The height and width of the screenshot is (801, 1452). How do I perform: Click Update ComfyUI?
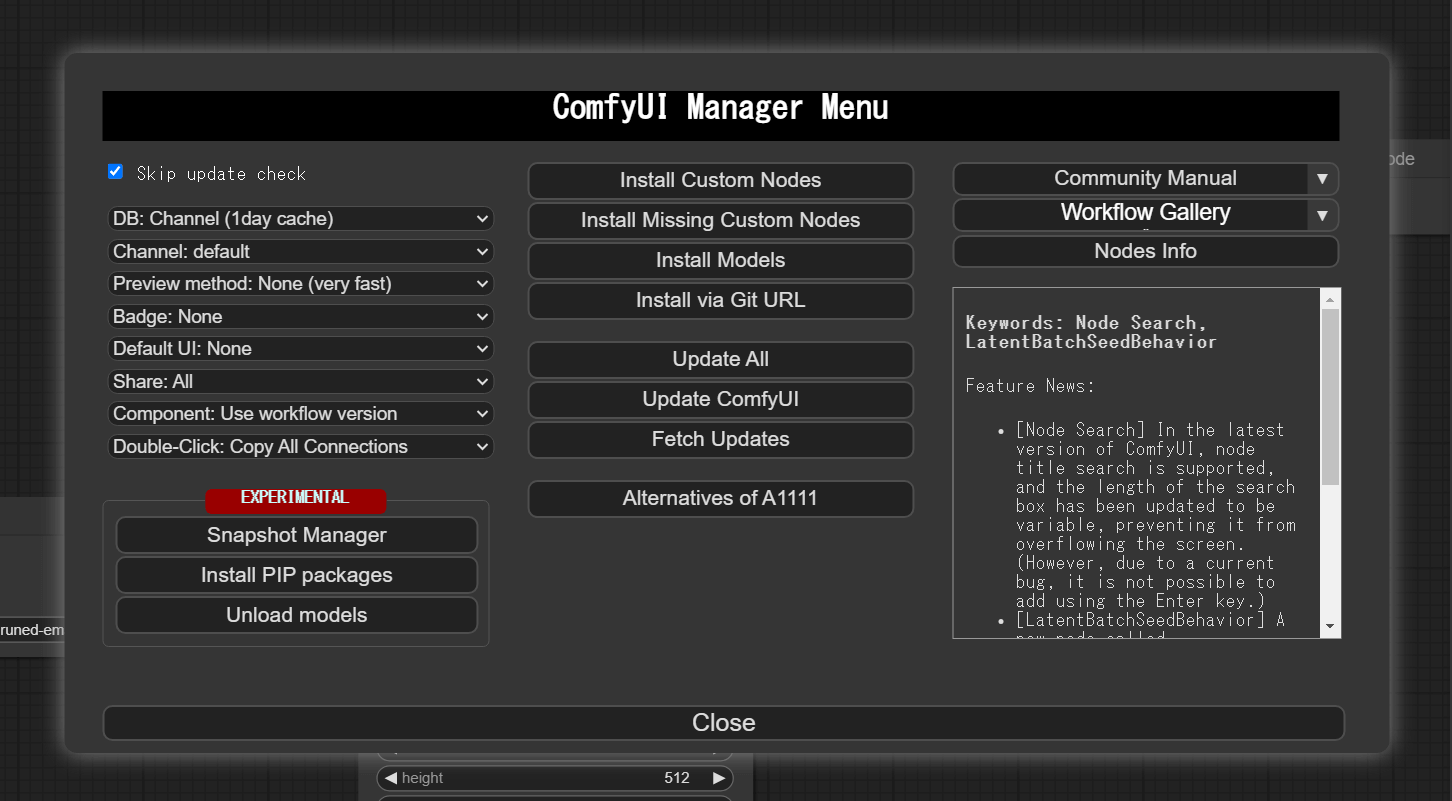(720, 399)
